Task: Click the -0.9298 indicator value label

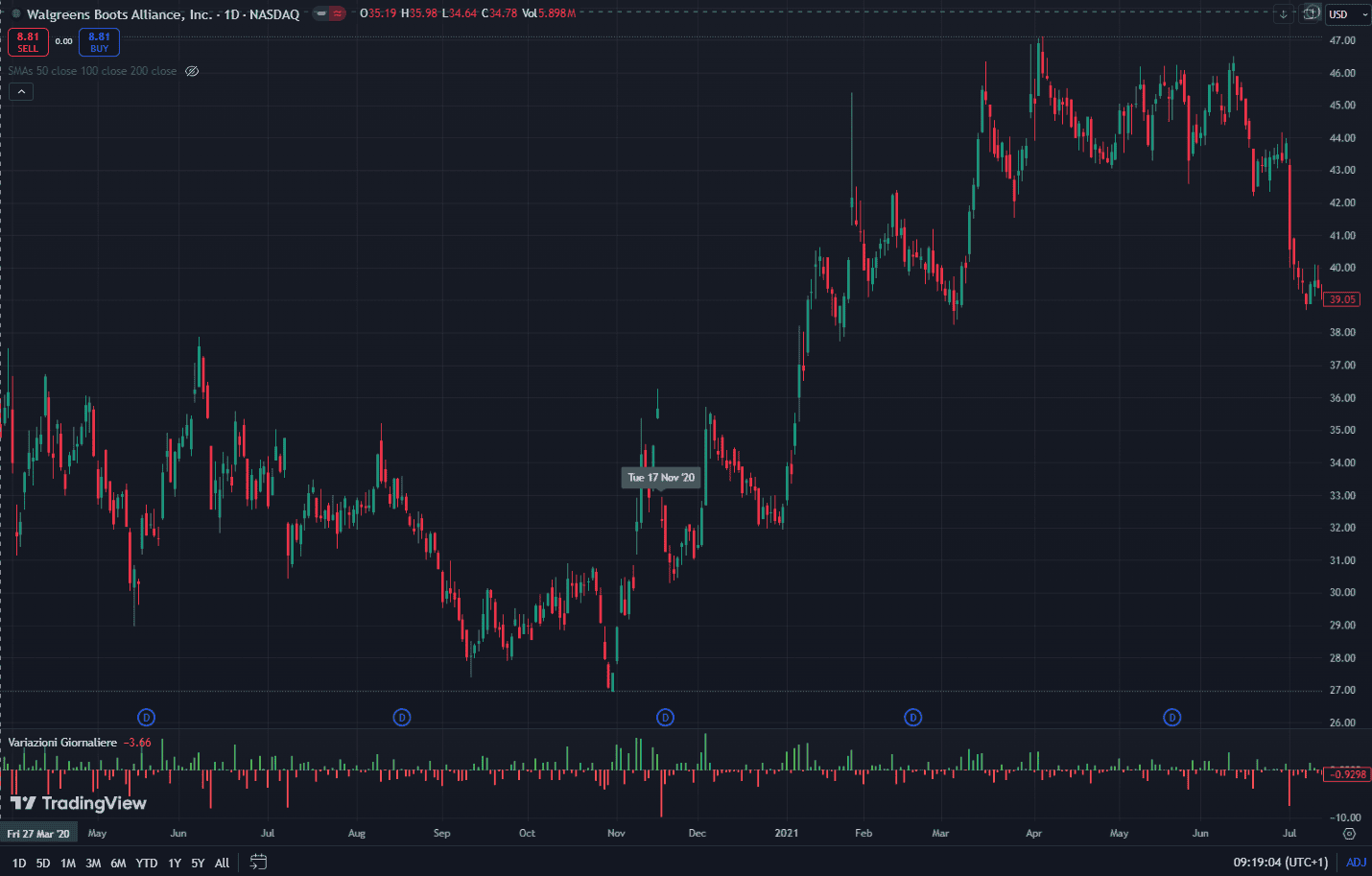Action: (x=1346, y=774)
